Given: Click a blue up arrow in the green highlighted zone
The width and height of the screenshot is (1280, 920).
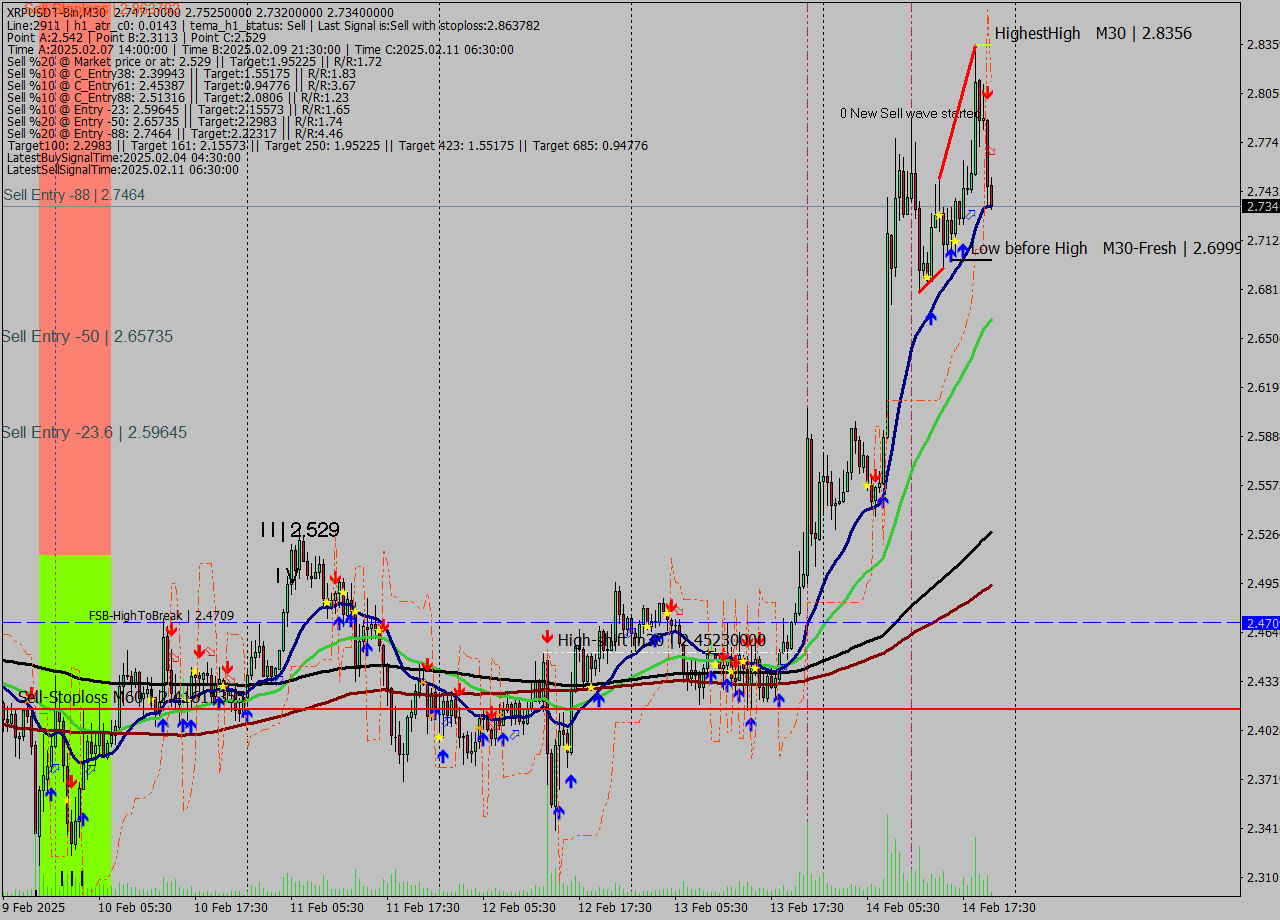Looking at the screenshot, I should (x=52, y=793).
